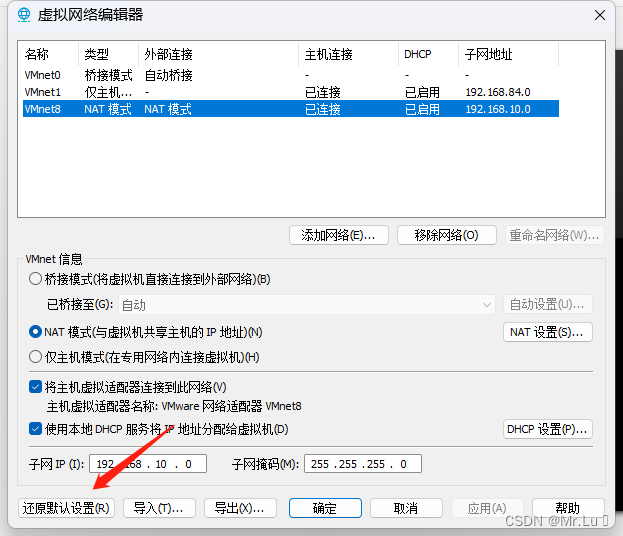The height and width of the screenshot is (536, 623).
Task: Toggle 将主机虚拟适配器连接到此网络 checkbox
Action: pyautogui.click(x=35, y=387)
